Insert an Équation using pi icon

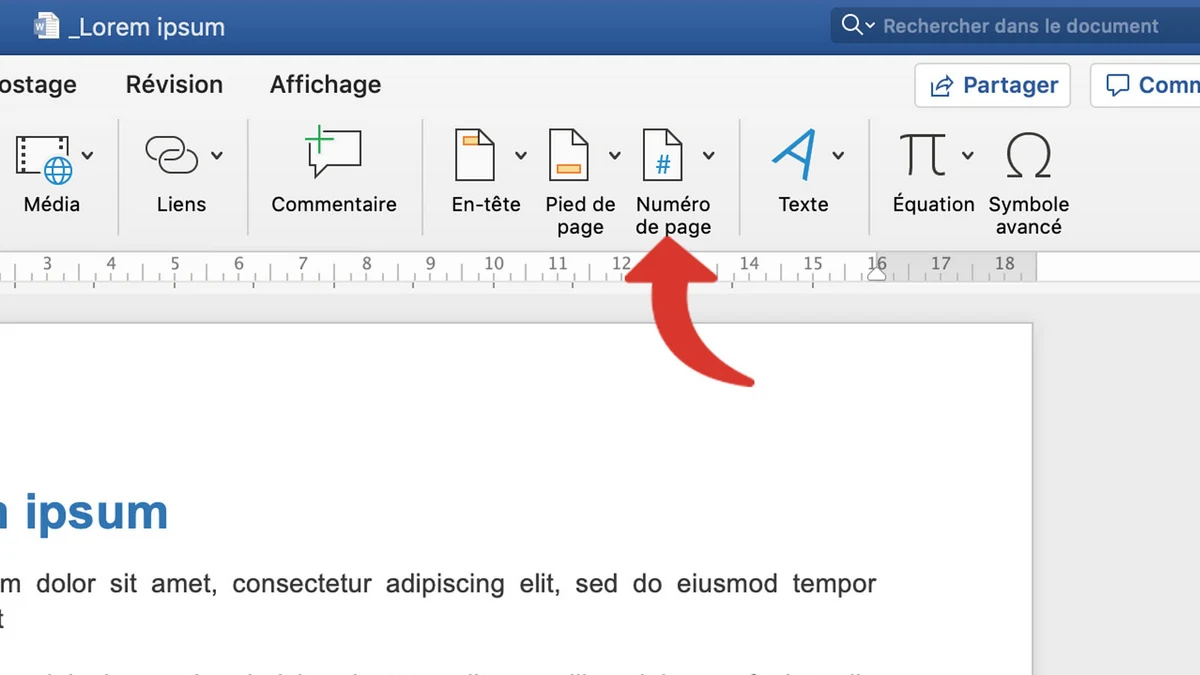coord(922,155)
